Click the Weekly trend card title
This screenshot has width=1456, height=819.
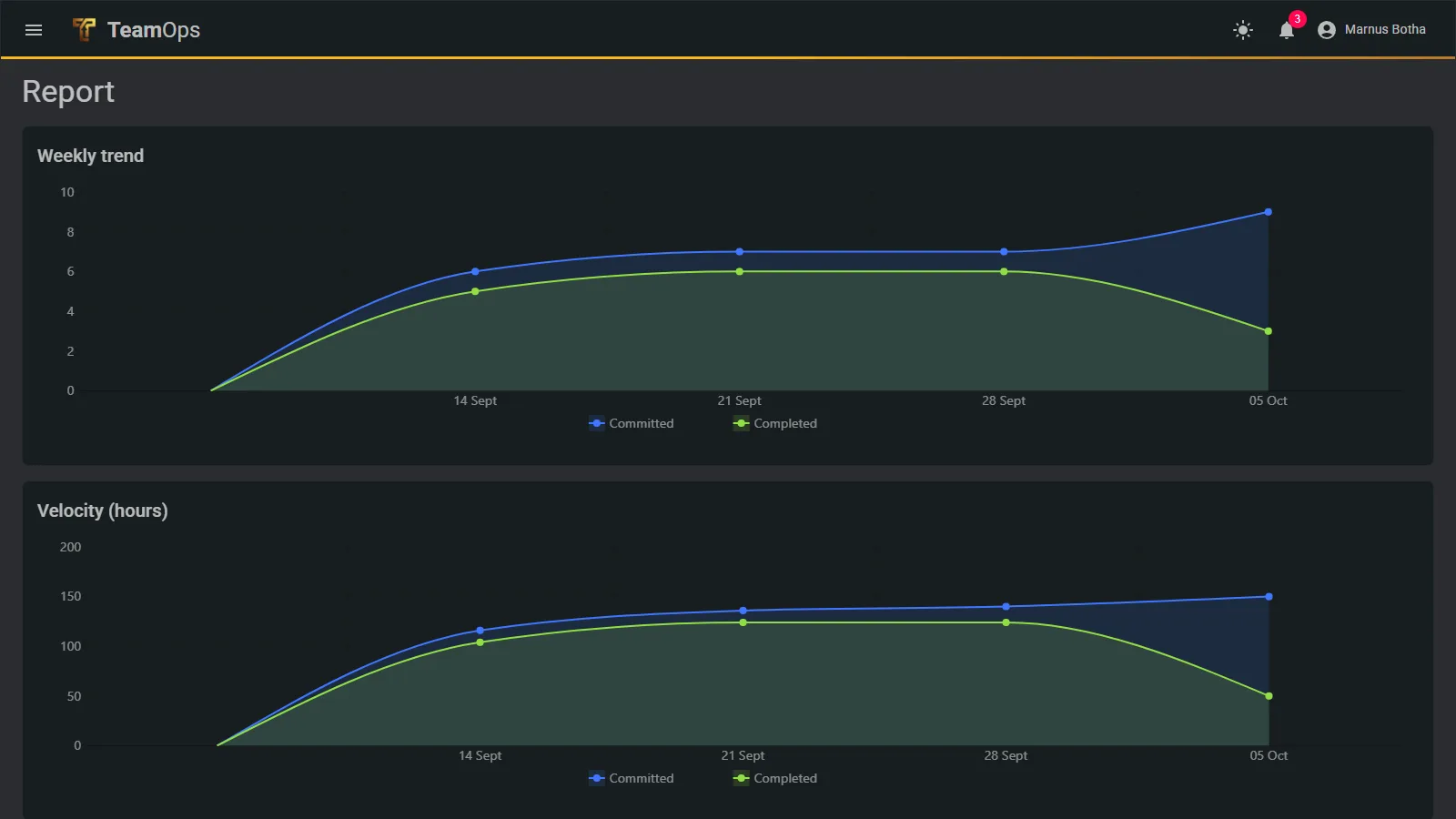[90, 156]
